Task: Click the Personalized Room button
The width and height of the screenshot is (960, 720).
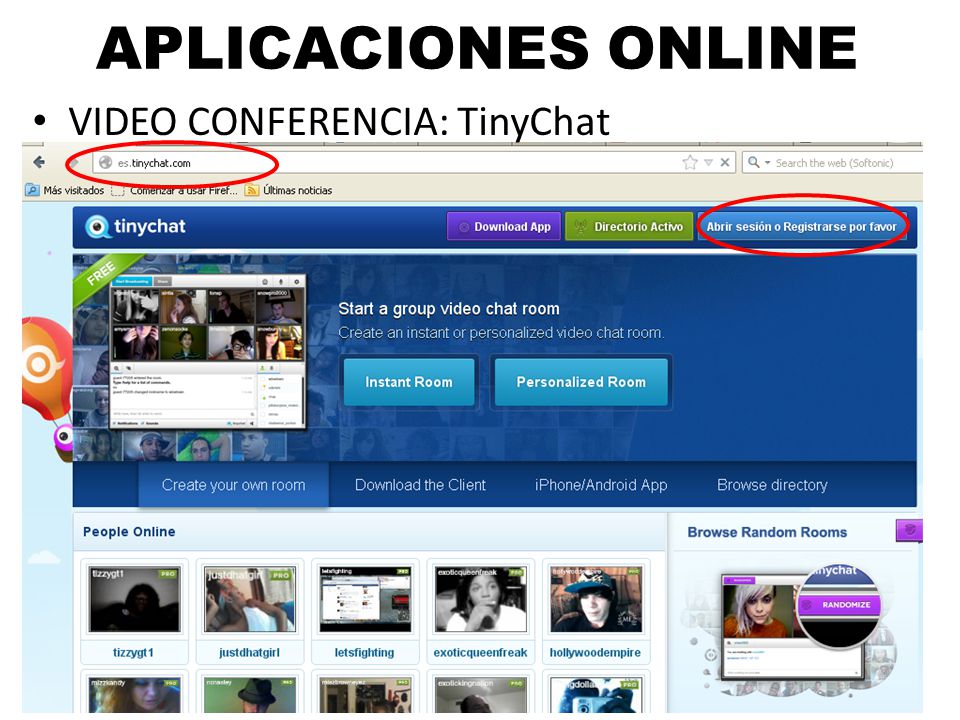Action: click(x=581, y=382)
